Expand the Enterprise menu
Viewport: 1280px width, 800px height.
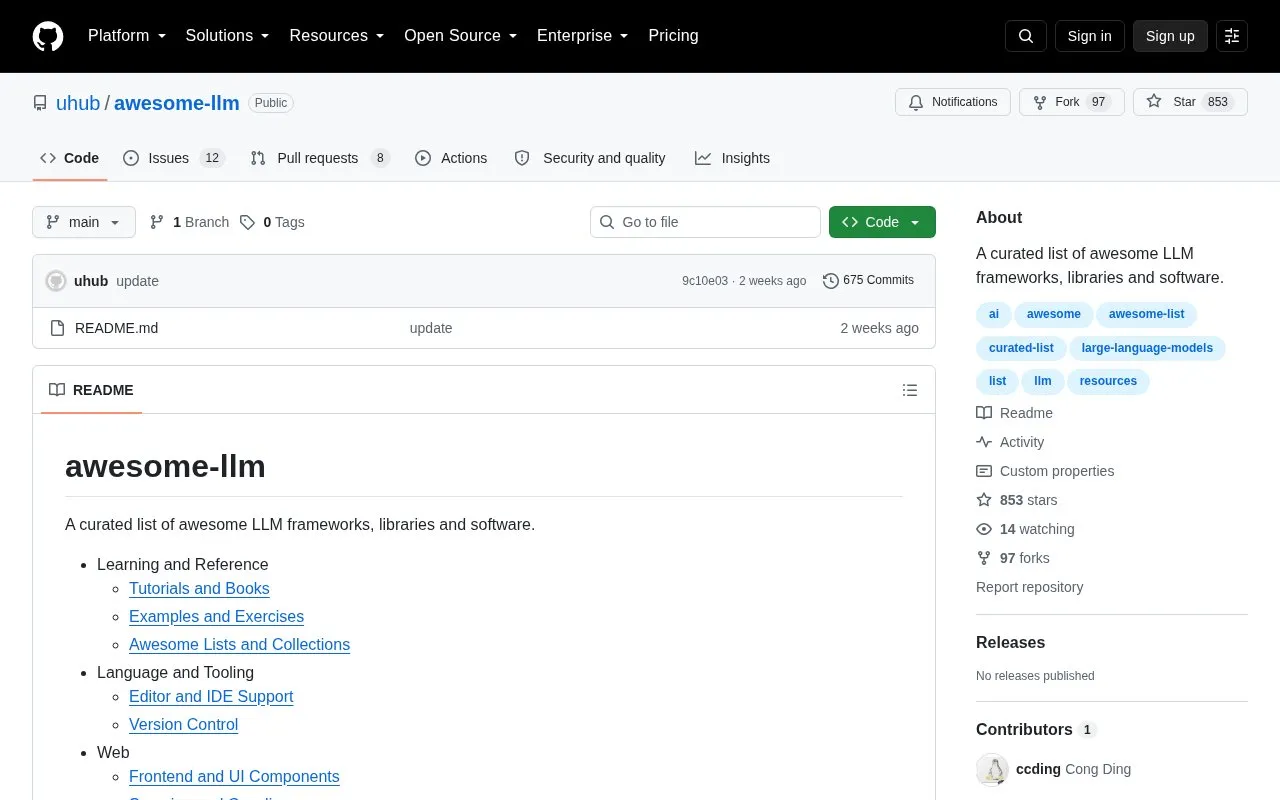[583, 36]
